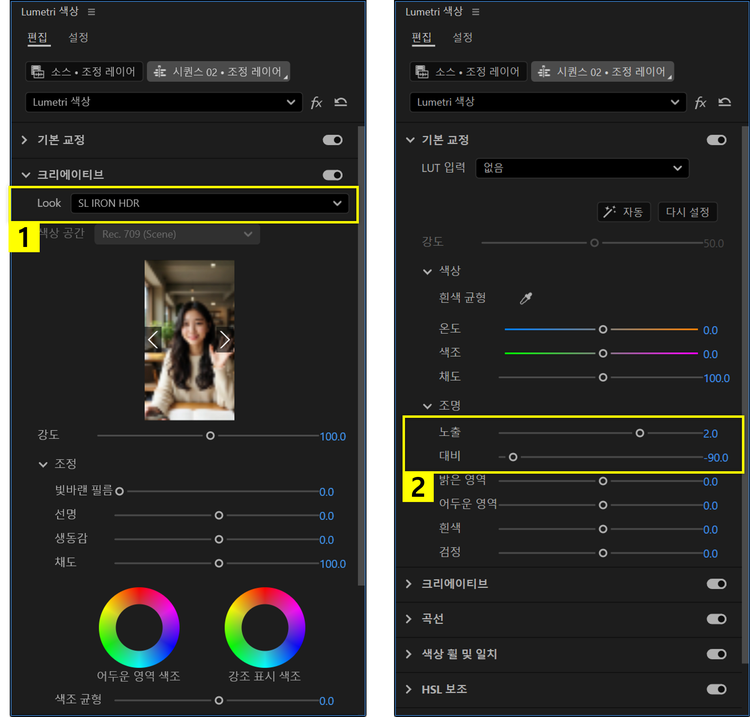Viewport: 750px width, 717px height.
Task: Click the 선명 slider handle
Action: tap(219, 516)
